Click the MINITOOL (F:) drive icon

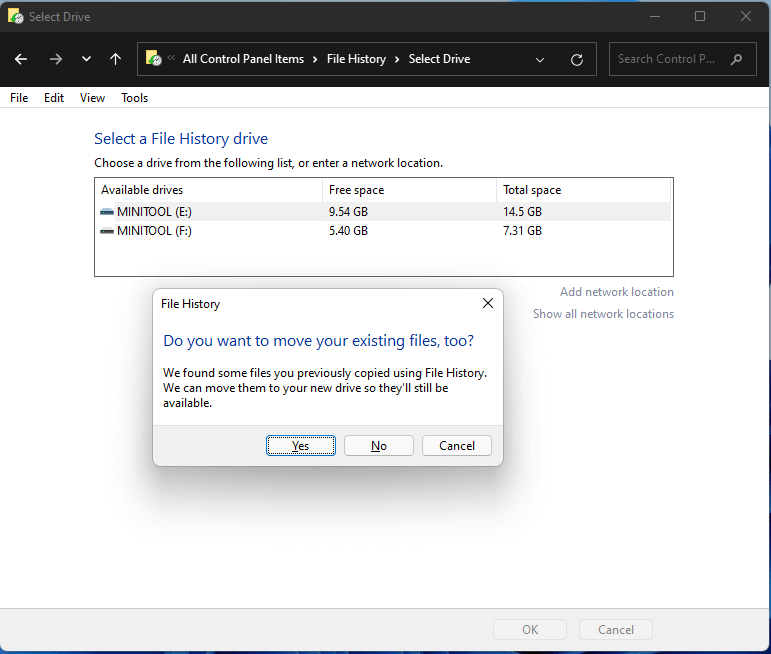107,231
